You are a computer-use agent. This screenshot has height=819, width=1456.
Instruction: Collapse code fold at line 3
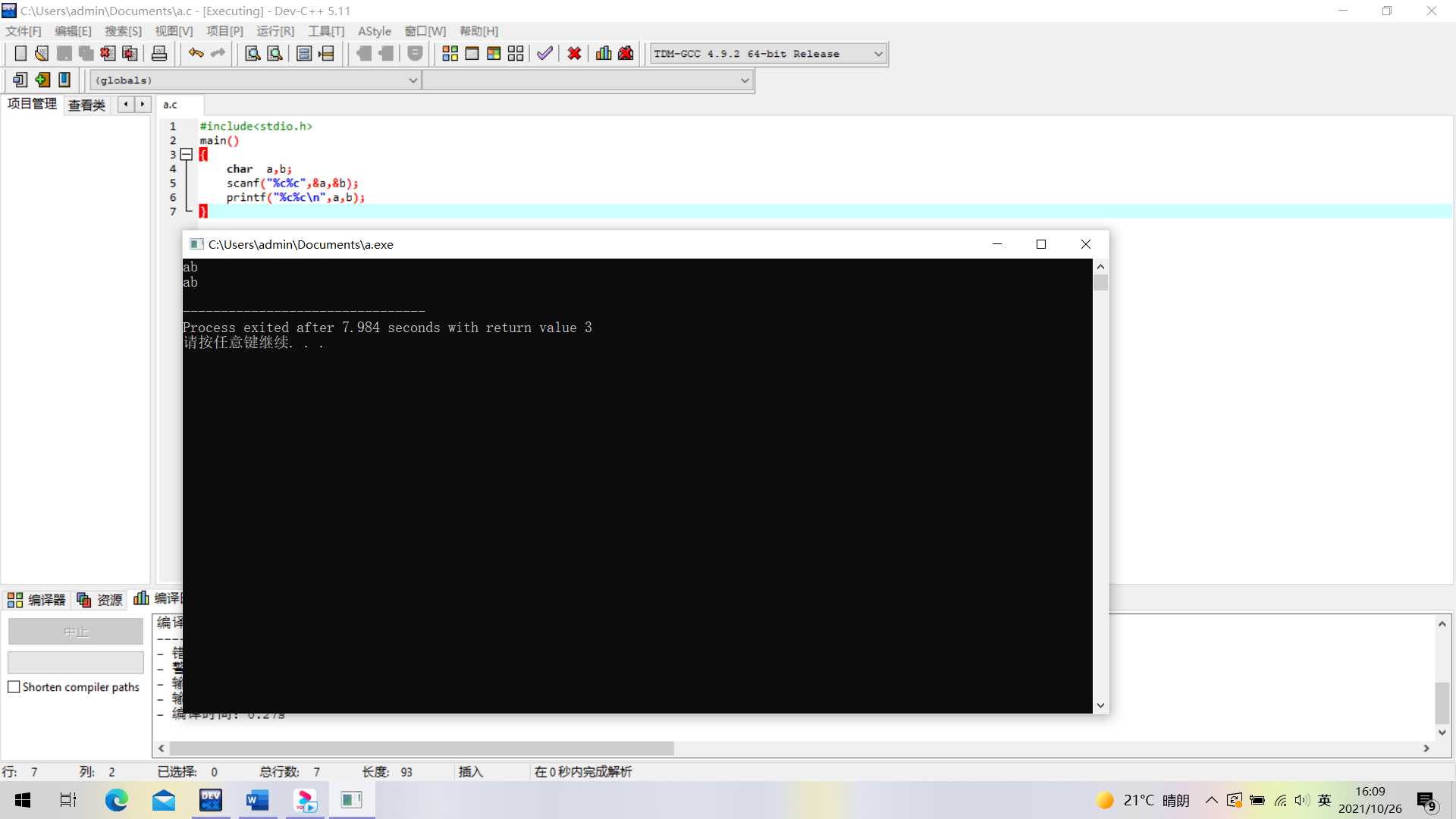187,155
